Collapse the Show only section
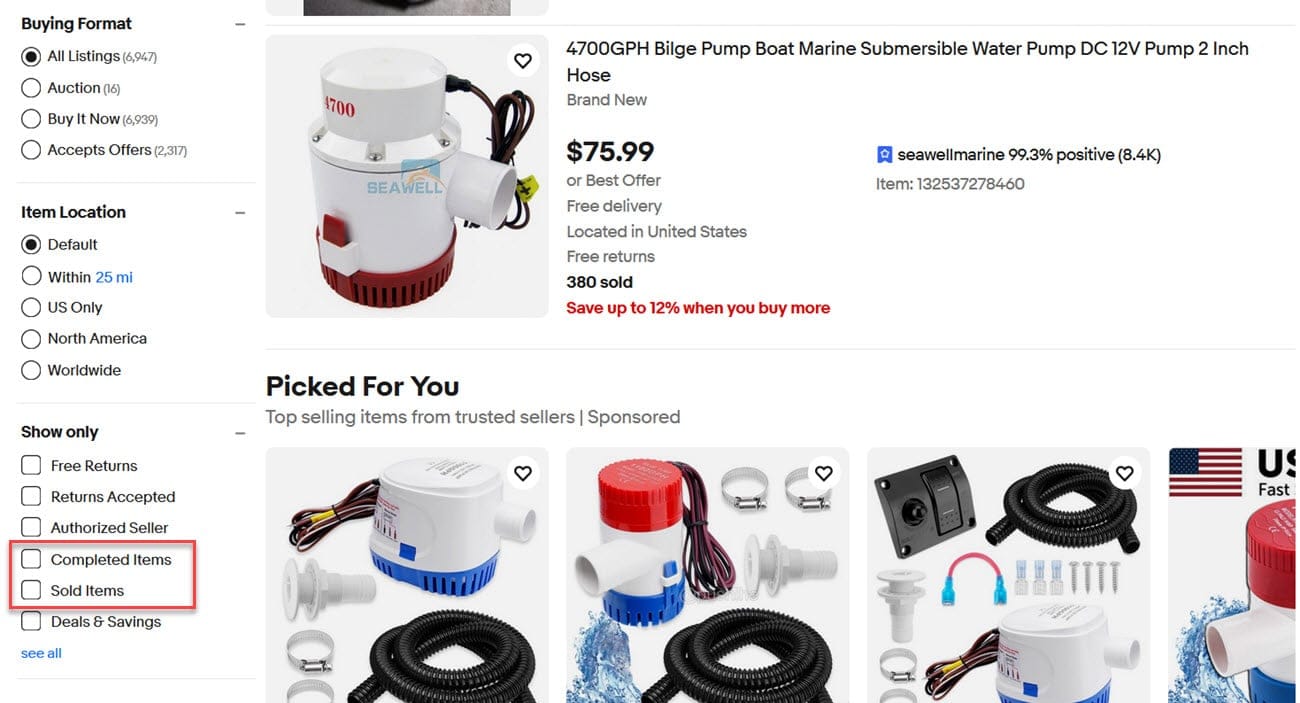The width and height of the screenshot is (1300, 703). [x=240, y=433]
